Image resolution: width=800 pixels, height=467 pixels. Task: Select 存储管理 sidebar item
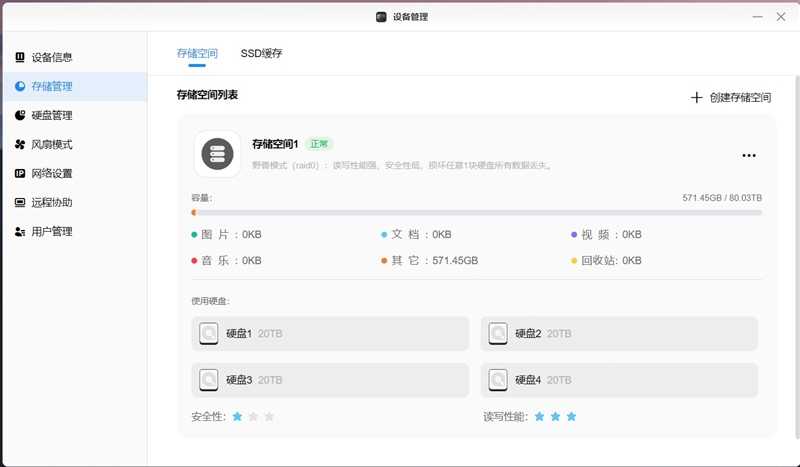[74, 86]
